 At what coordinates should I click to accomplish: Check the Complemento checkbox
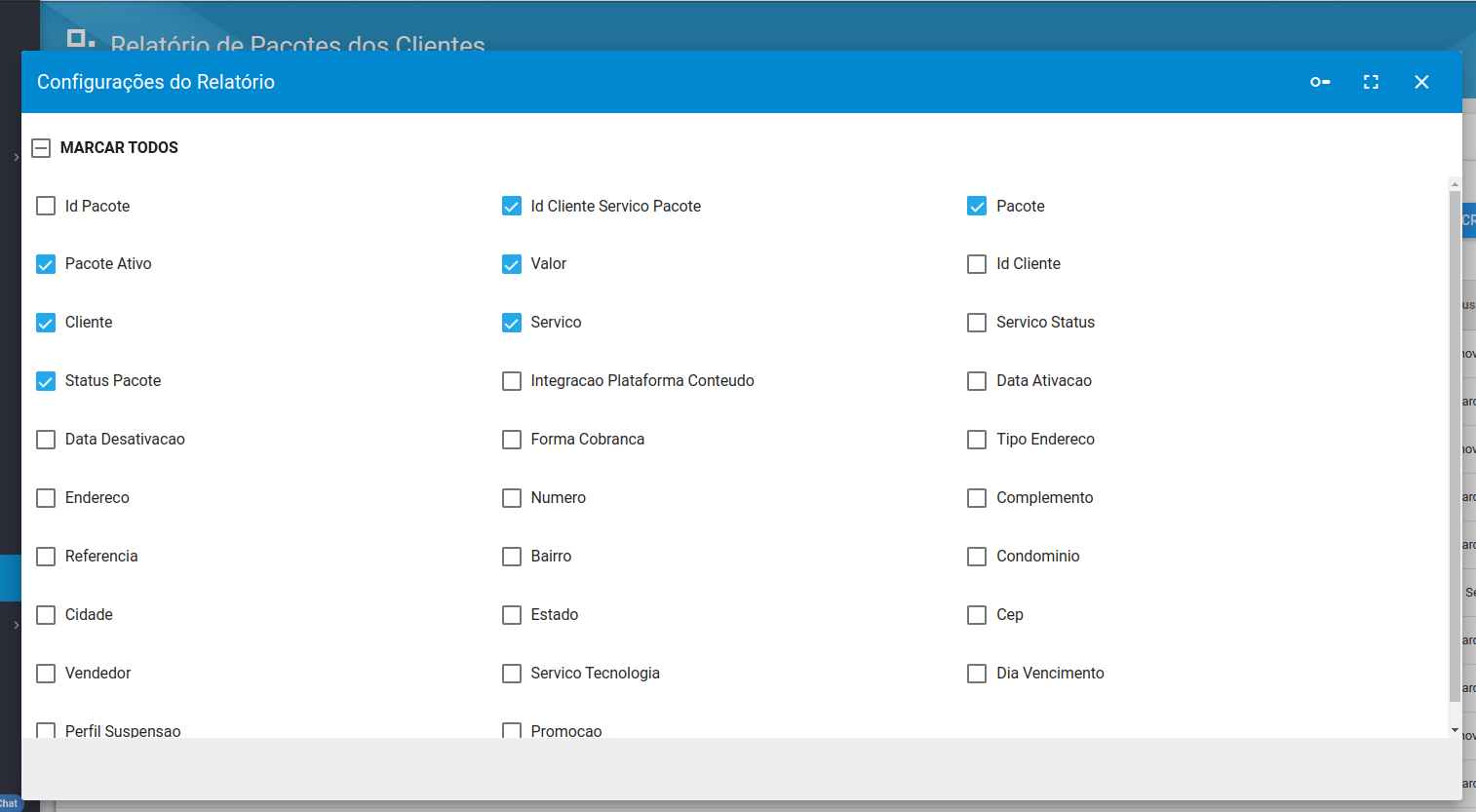(977, 498)
